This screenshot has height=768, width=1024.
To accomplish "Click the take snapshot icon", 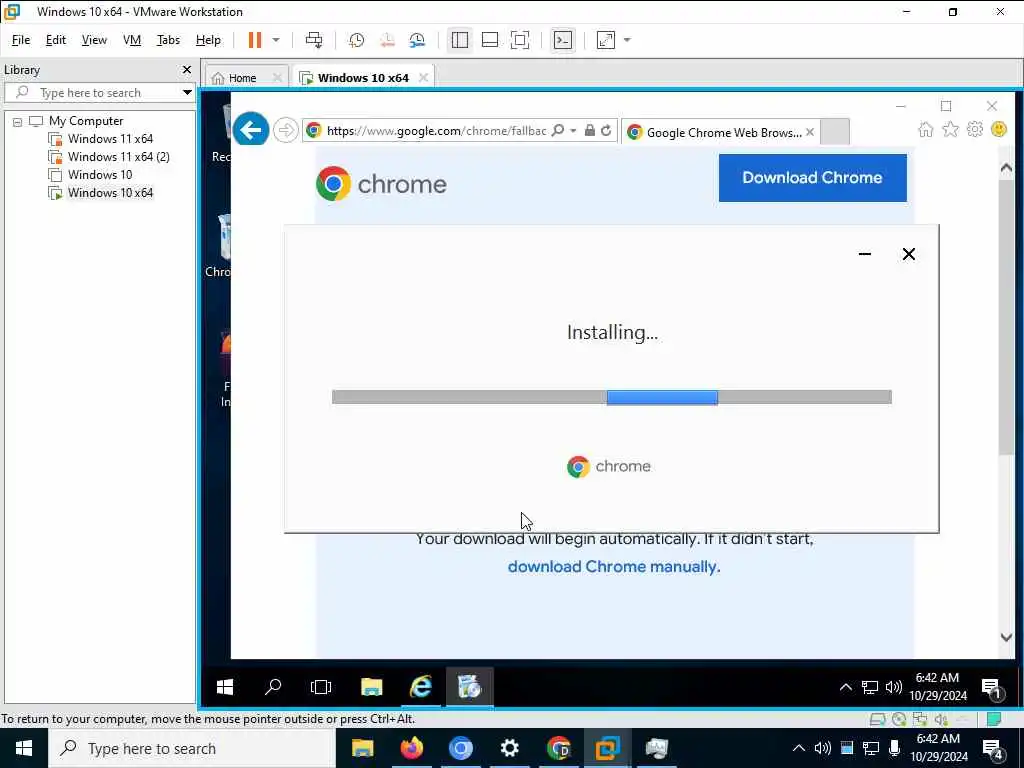I will coord(357,40).
